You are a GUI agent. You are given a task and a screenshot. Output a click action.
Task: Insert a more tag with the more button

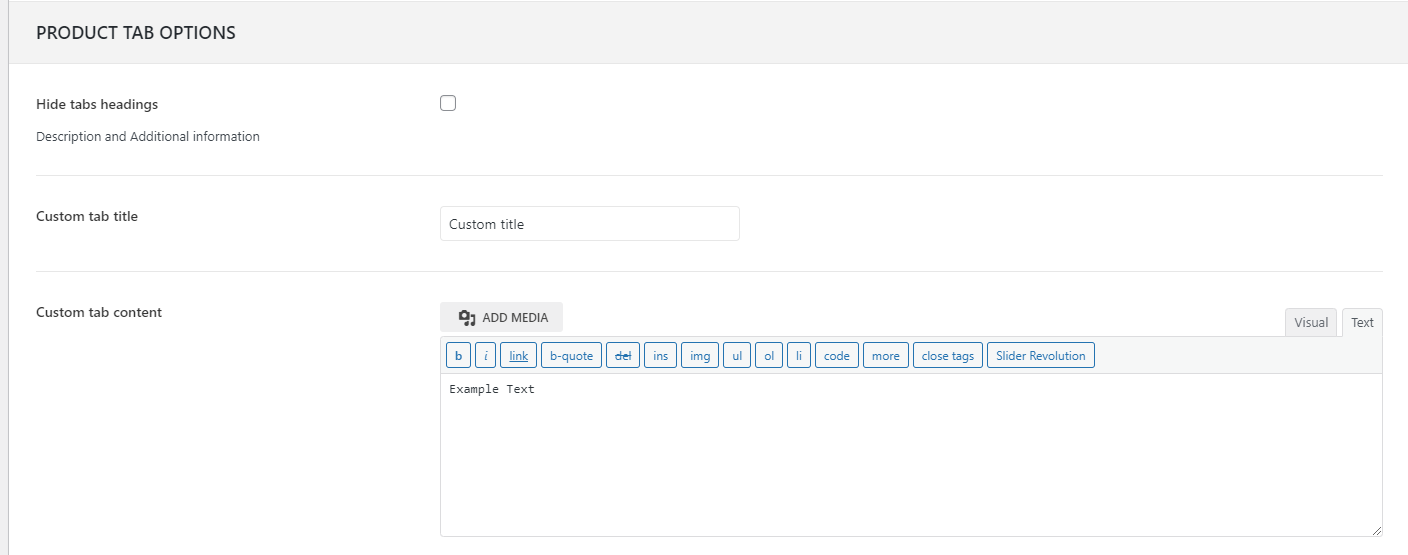(x=885, y=356)
